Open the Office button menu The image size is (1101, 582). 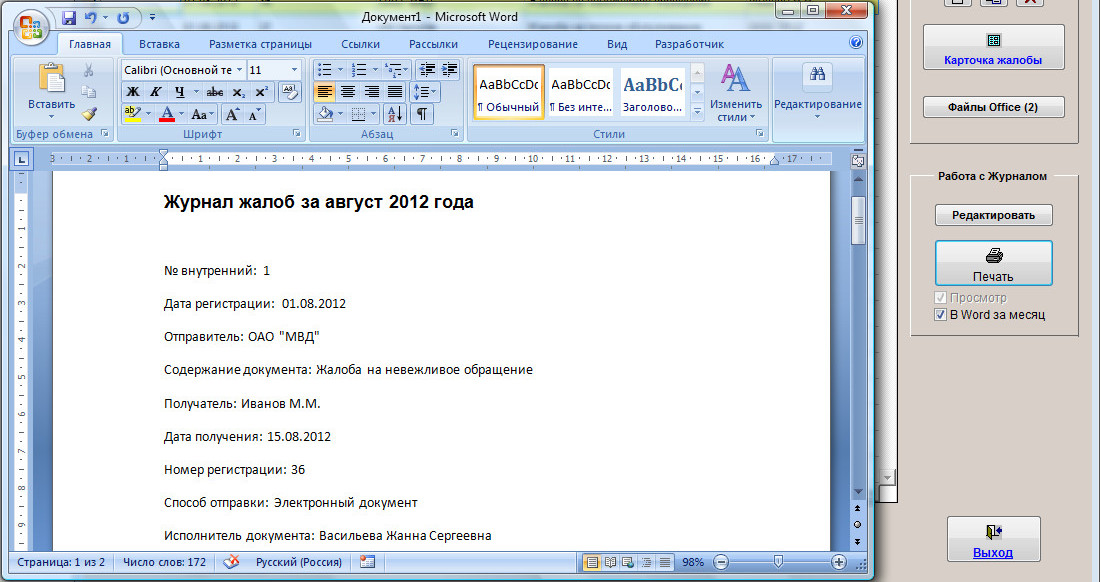pyautogui.click(x=31, y=28)
